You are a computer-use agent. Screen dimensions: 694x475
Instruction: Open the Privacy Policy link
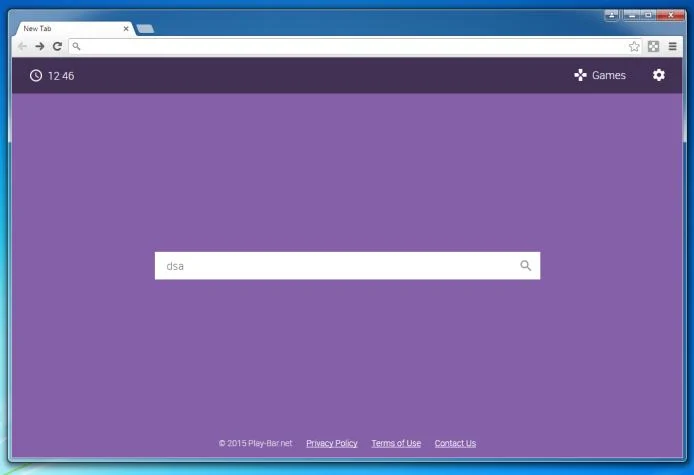[x=332, y=443]
